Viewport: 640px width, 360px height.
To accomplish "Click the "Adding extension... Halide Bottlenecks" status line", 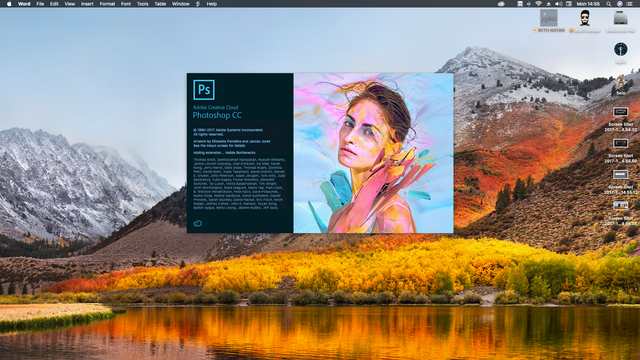I will point(224,153).
